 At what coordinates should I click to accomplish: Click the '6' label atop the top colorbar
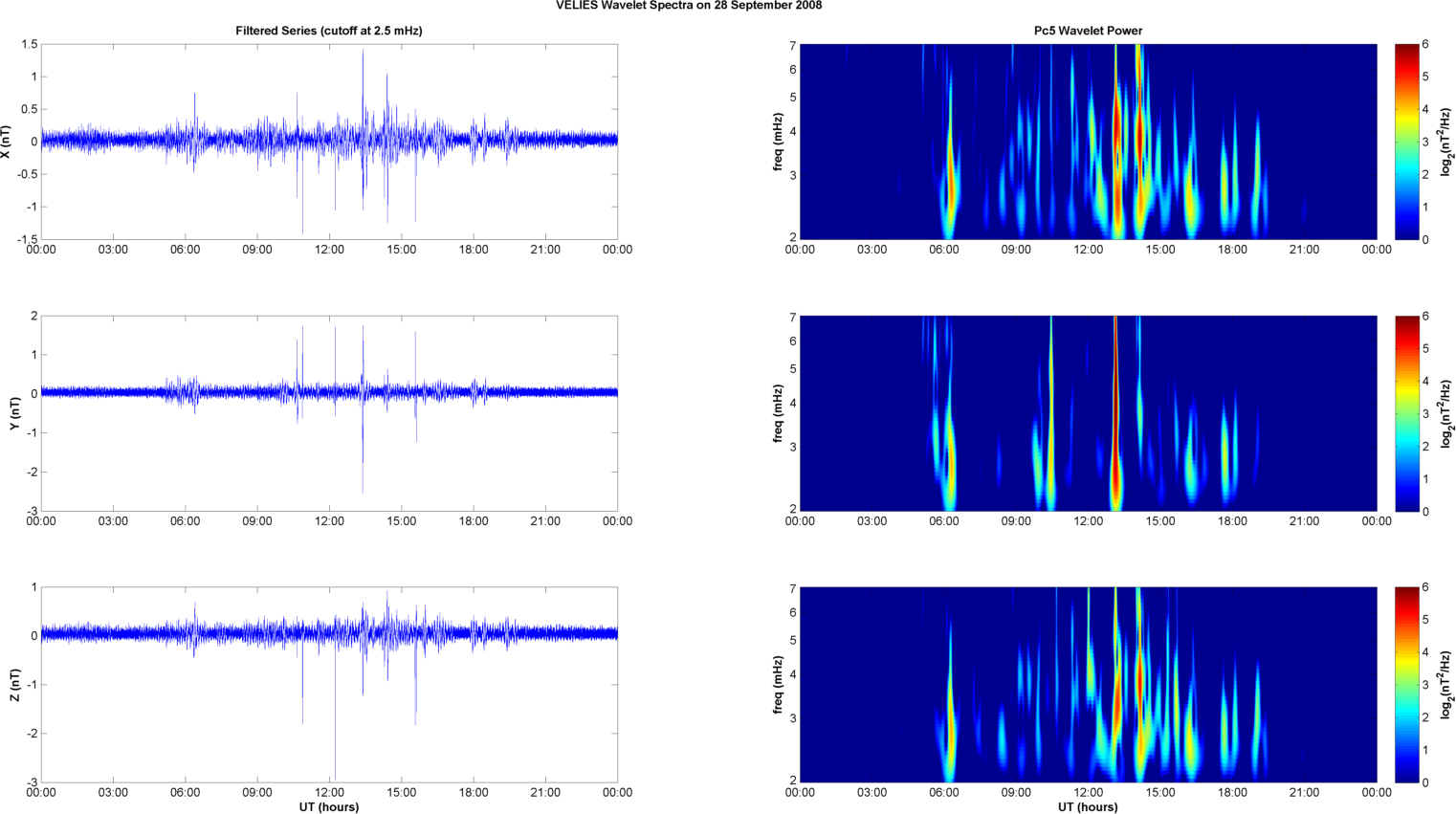click(1425, 45)
